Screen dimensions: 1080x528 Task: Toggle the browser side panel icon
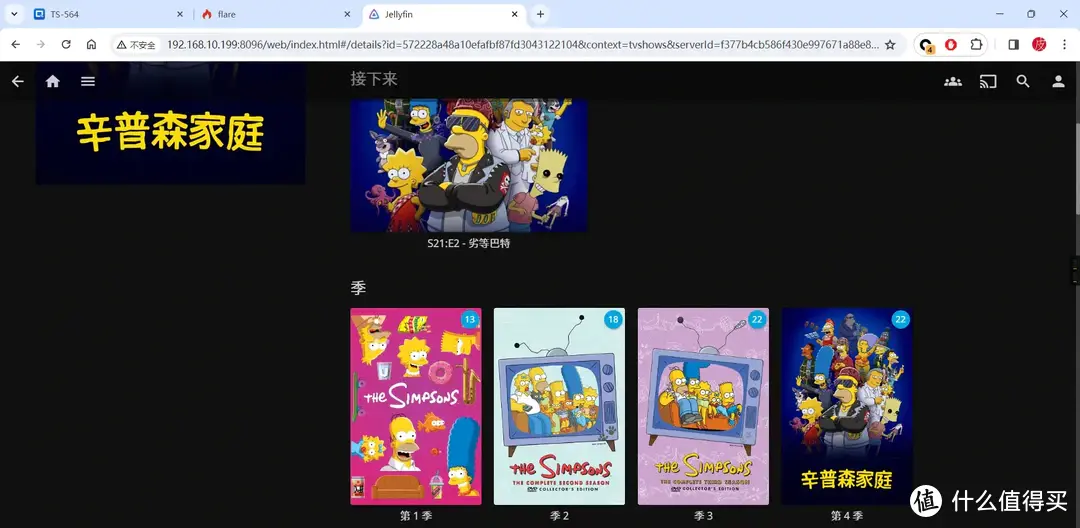[x=1013, y=45]
